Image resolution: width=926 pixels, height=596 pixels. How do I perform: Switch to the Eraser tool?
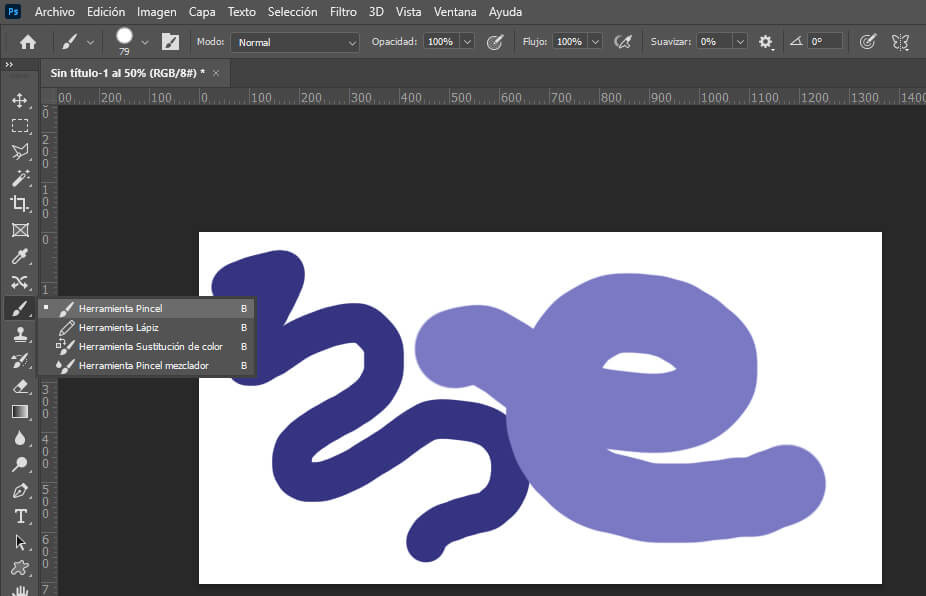click(x=19, y=386)
